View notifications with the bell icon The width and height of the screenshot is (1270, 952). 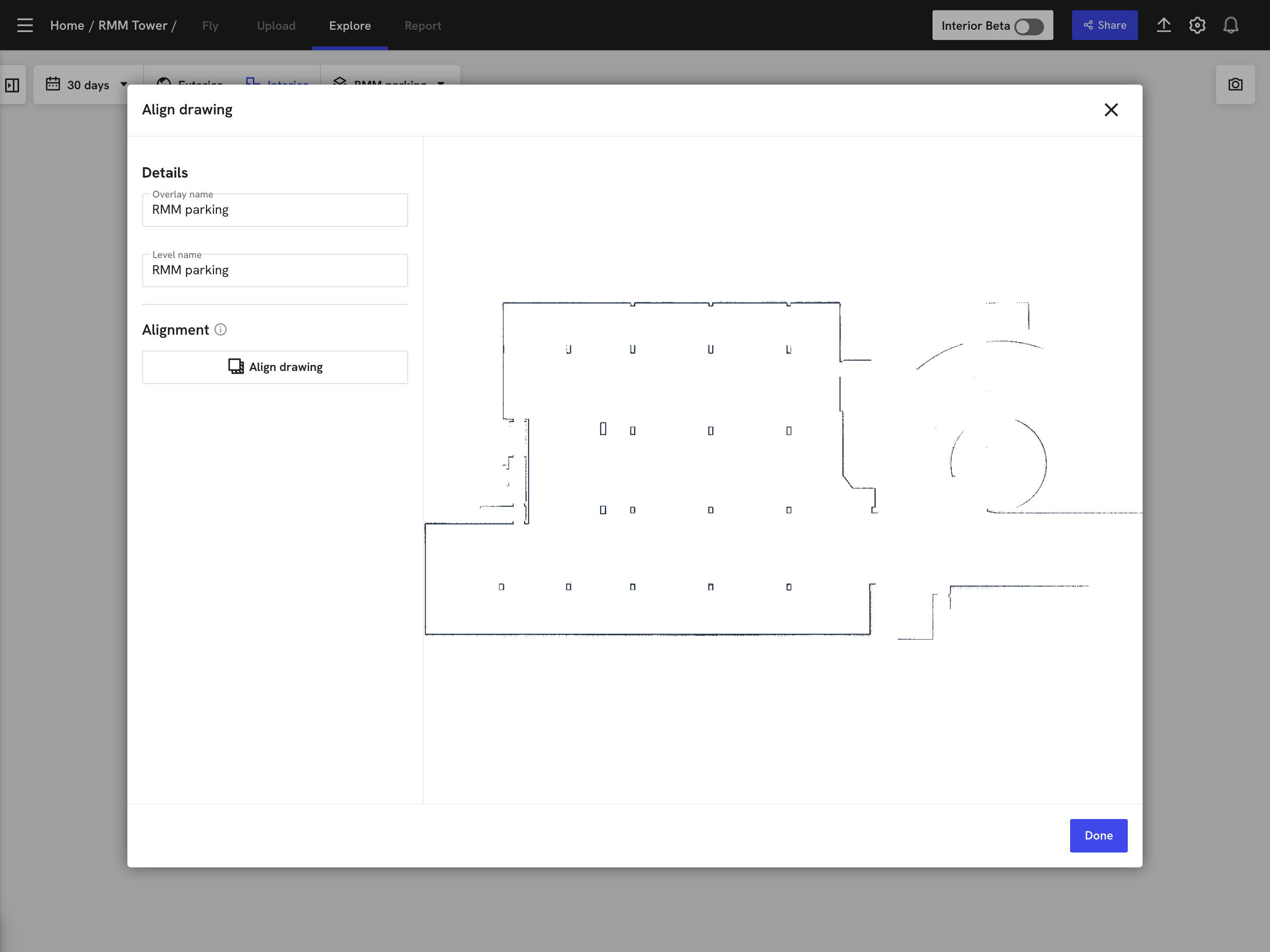click(1231, 25)
